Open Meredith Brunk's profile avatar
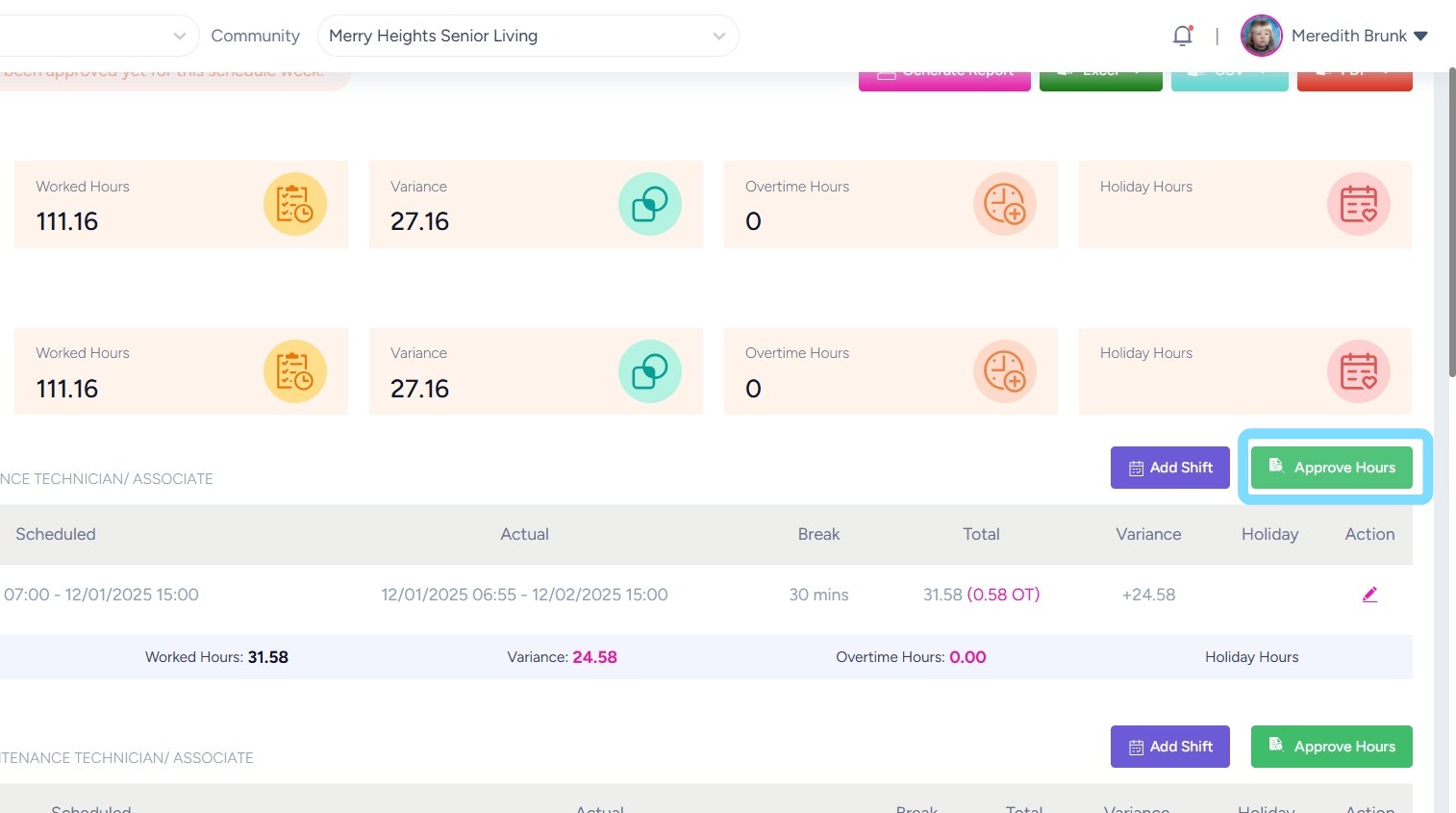The height and width of the screenshot is (813, 1456). point(1261,36)
